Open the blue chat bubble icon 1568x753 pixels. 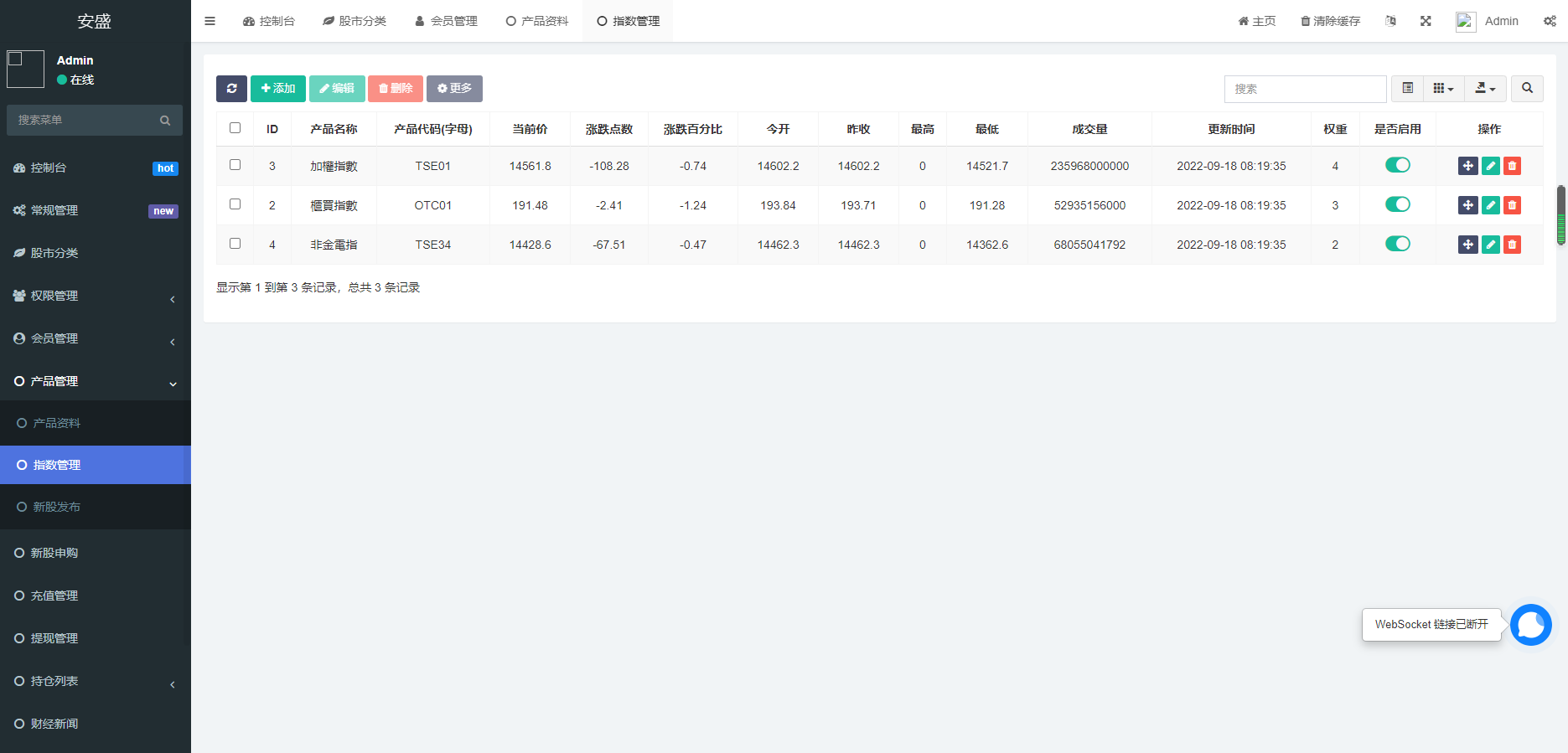pos(1531,625)
